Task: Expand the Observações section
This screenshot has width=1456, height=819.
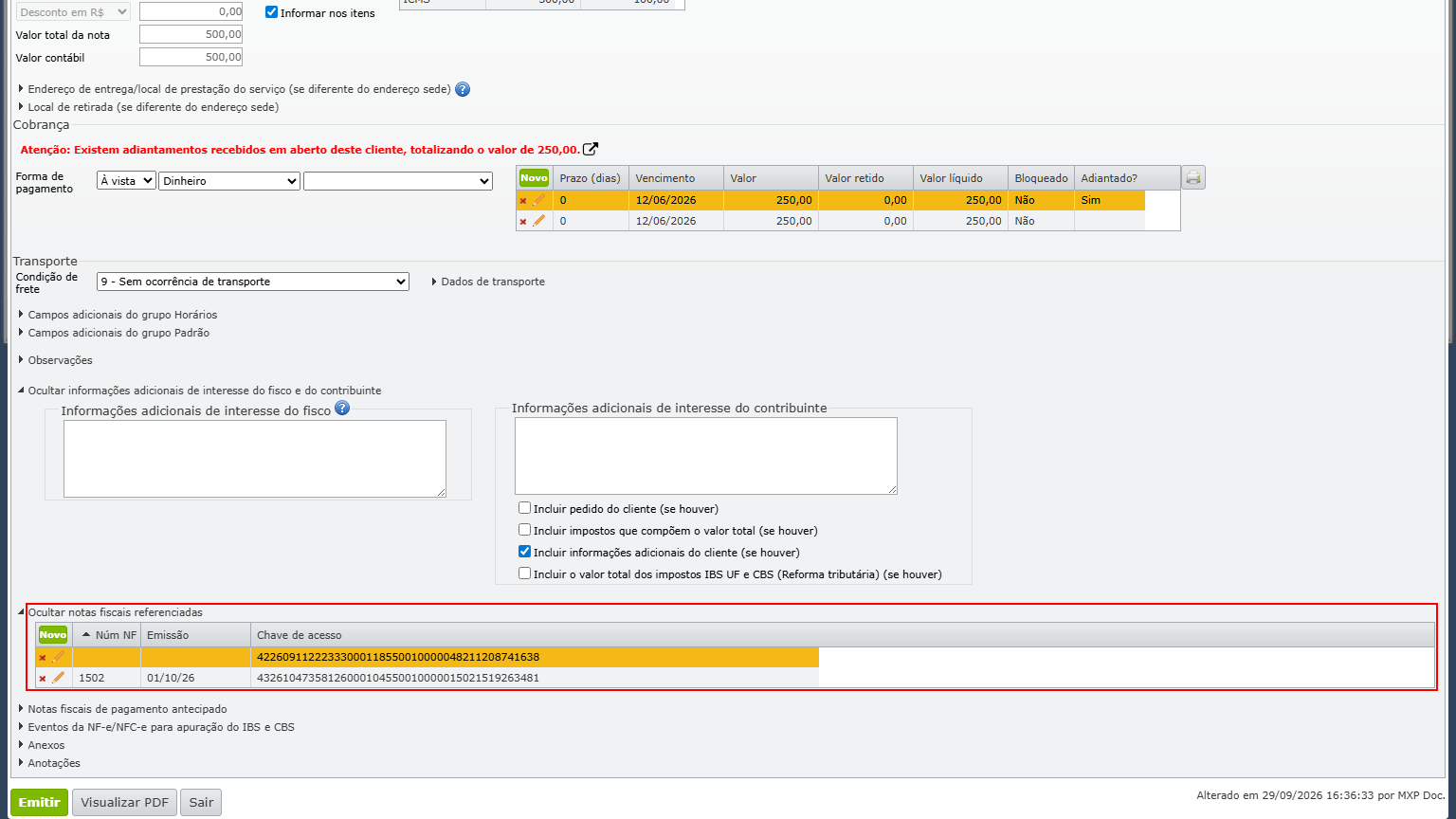Action: coord(60,360)
